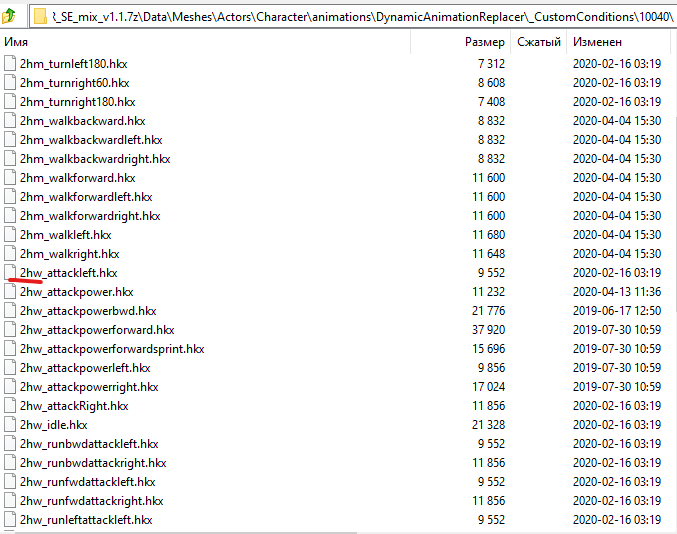Select file icon of 2hm_walkbackwardright.hkx
The height and width of the screenshot is (534, 677).
pos(10,158)
